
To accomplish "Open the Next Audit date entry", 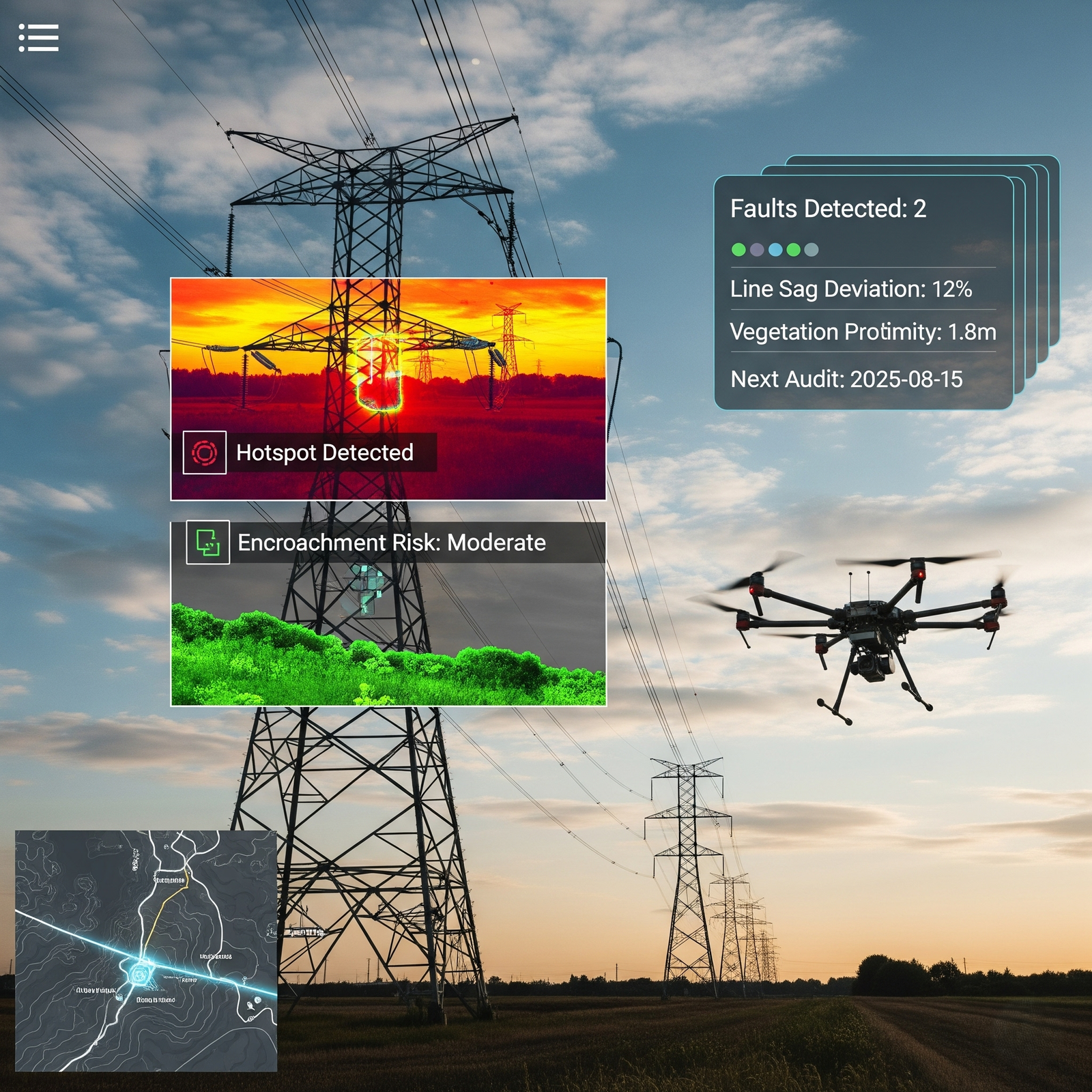I will [x=846, y=379].
